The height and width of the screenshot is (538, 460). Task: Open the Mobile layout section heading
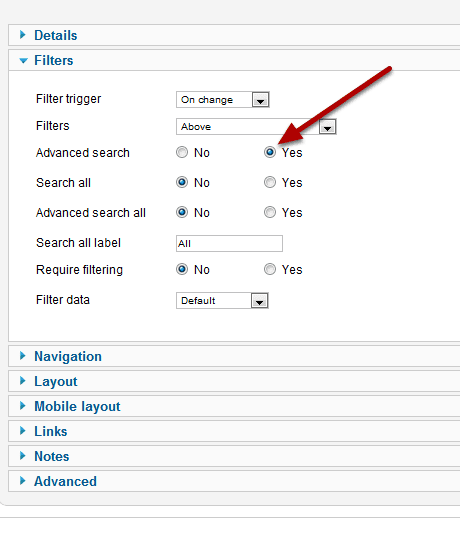click(x=77, y=407)
